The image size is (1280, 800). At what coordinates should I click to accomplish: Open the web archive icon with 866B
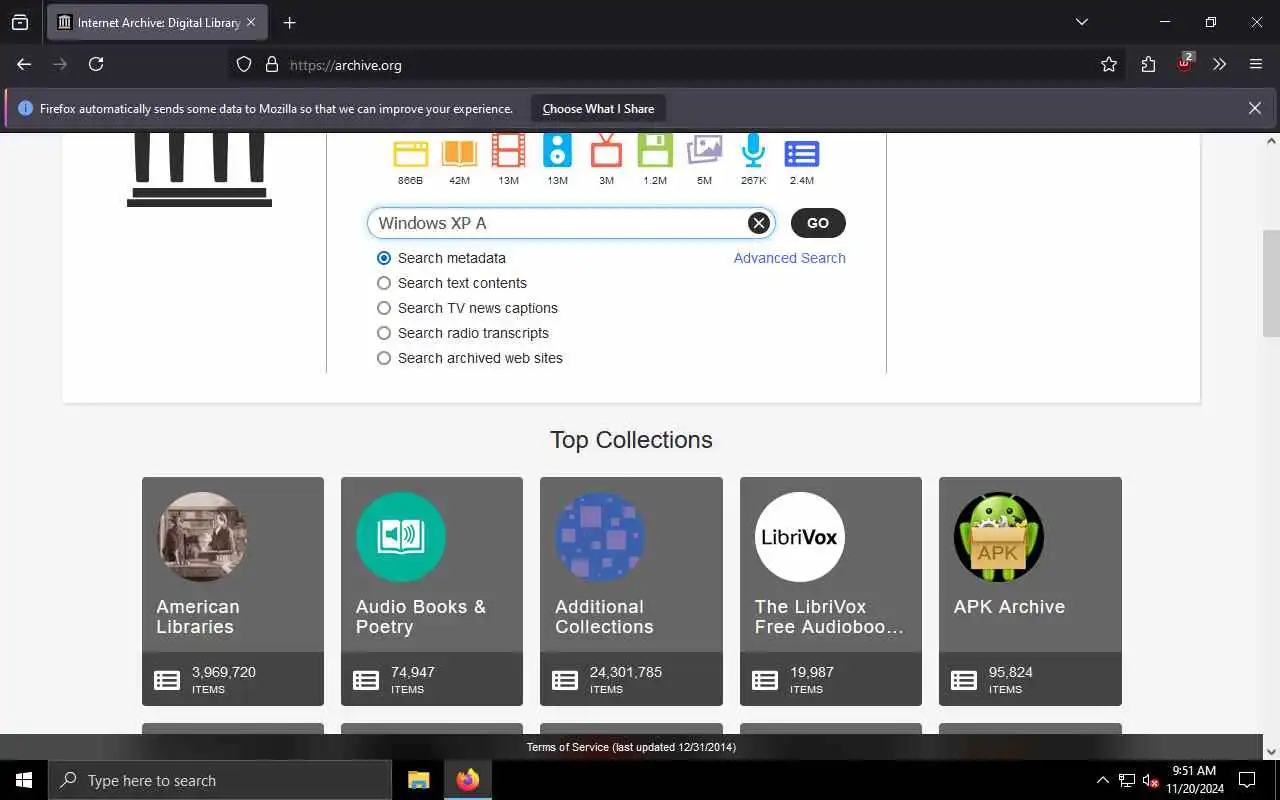click(x=410, y=154)
